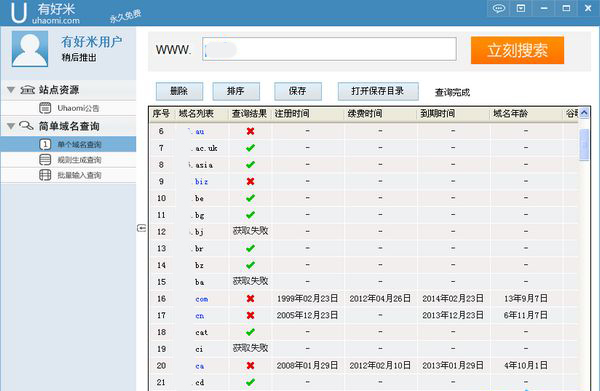Click the 查询完成 status text

click(x=452, y=92)
